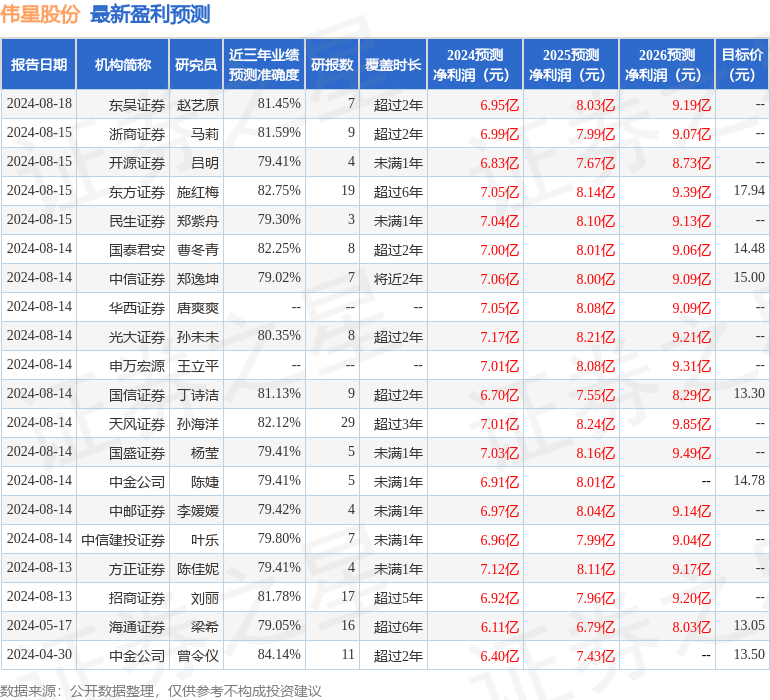Click researcher name 郑紫舟
The width and height of the screenshot is (770, 700).
pyautogui.click(x=198, y=221)
